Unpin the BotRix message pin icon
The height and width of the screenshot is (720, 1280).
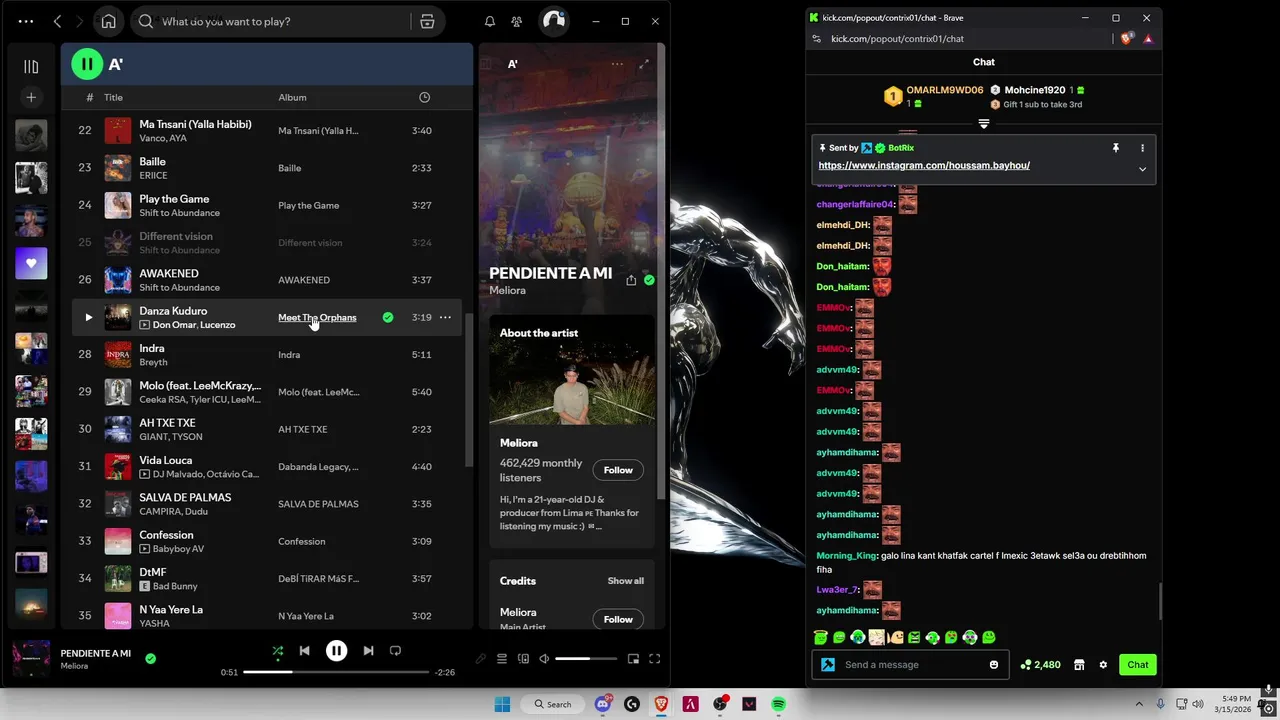point(1116,148)
